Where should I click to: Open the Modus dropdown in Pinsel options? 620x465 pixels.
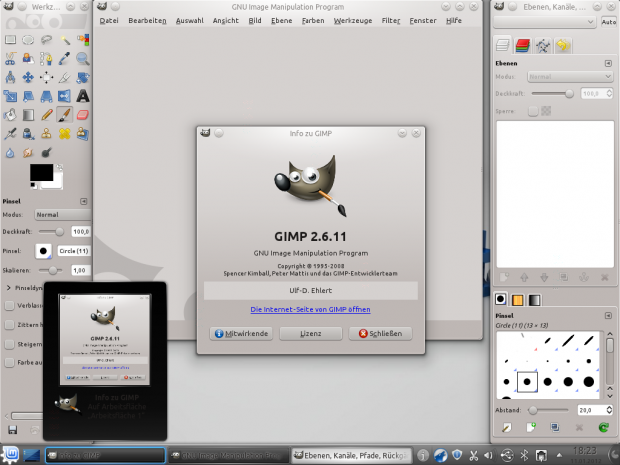click(62, 215)
